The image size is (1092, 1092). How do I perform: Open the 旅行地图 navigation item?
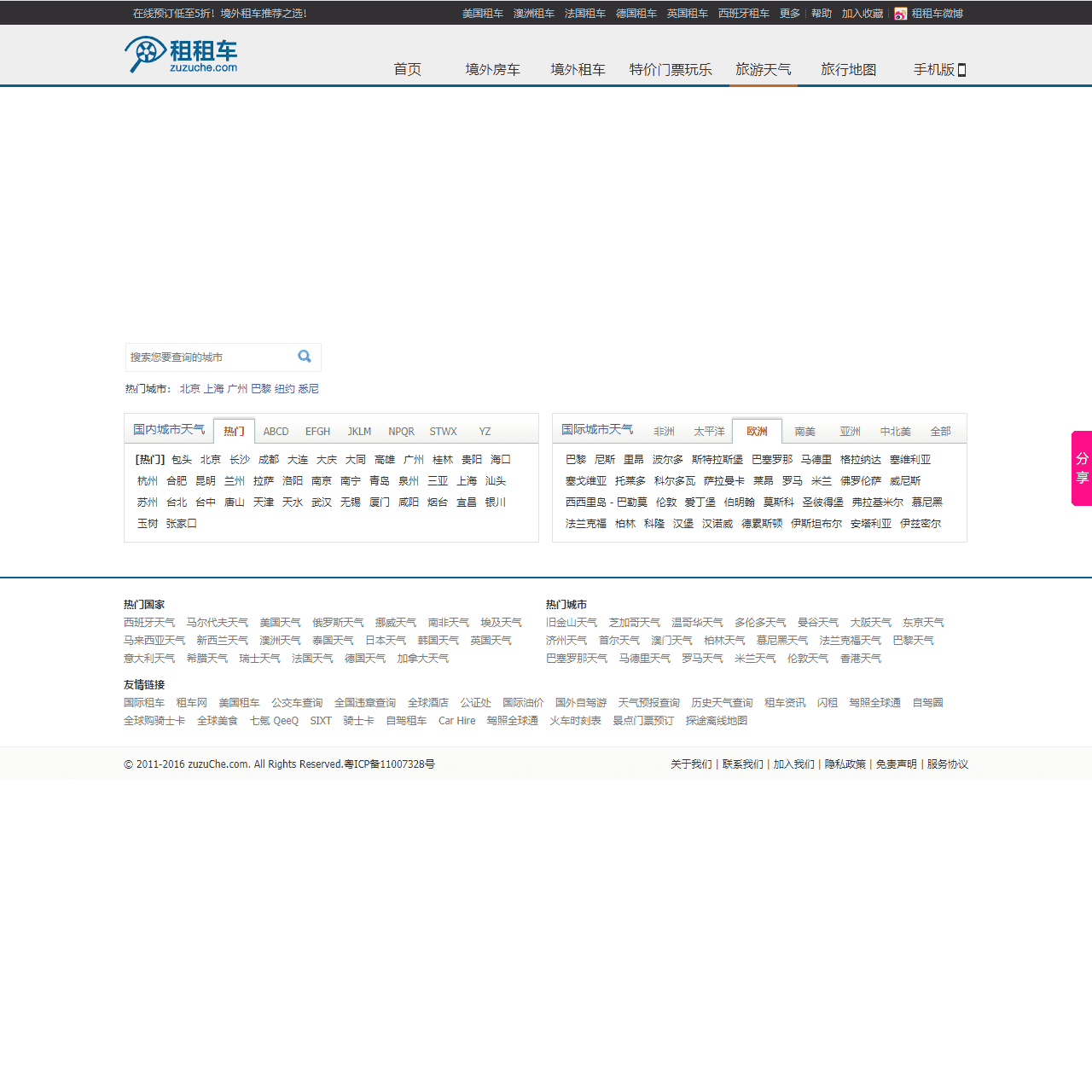[848, 70]
